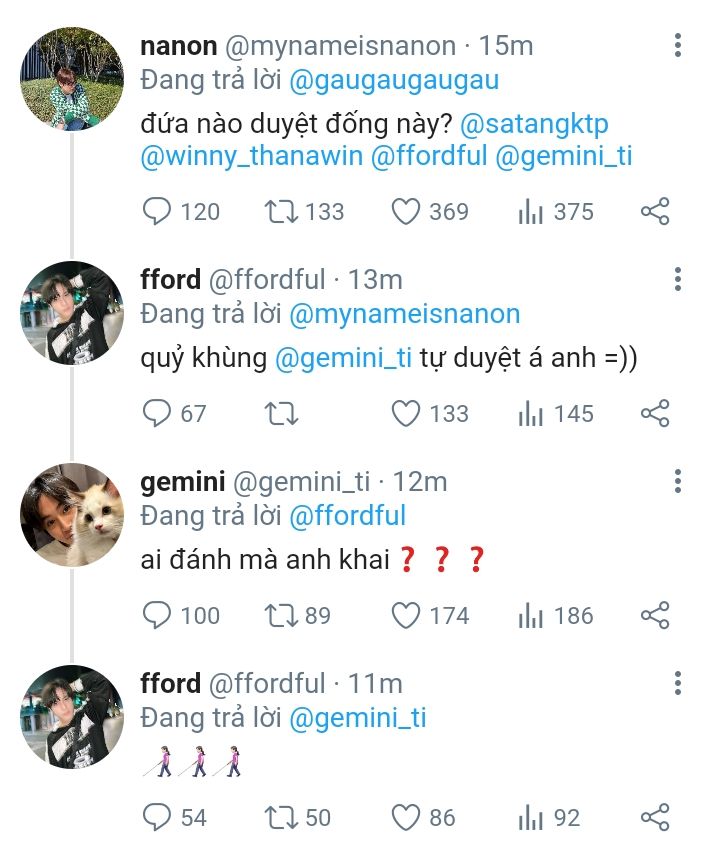Open nanon's profile avatar

pos(72,78)
